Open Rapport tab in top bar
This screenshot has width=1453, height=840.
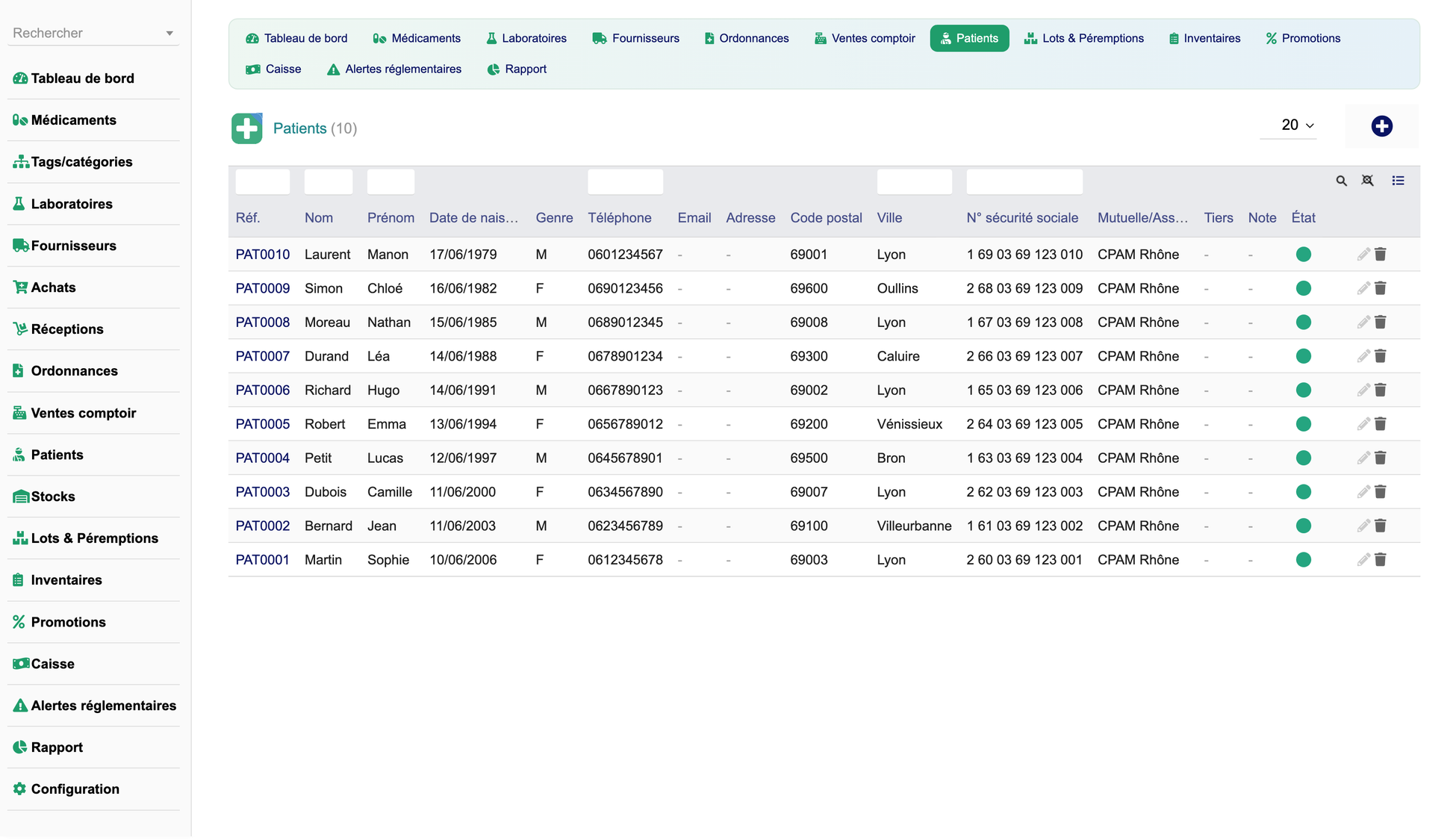pos(517,69)
